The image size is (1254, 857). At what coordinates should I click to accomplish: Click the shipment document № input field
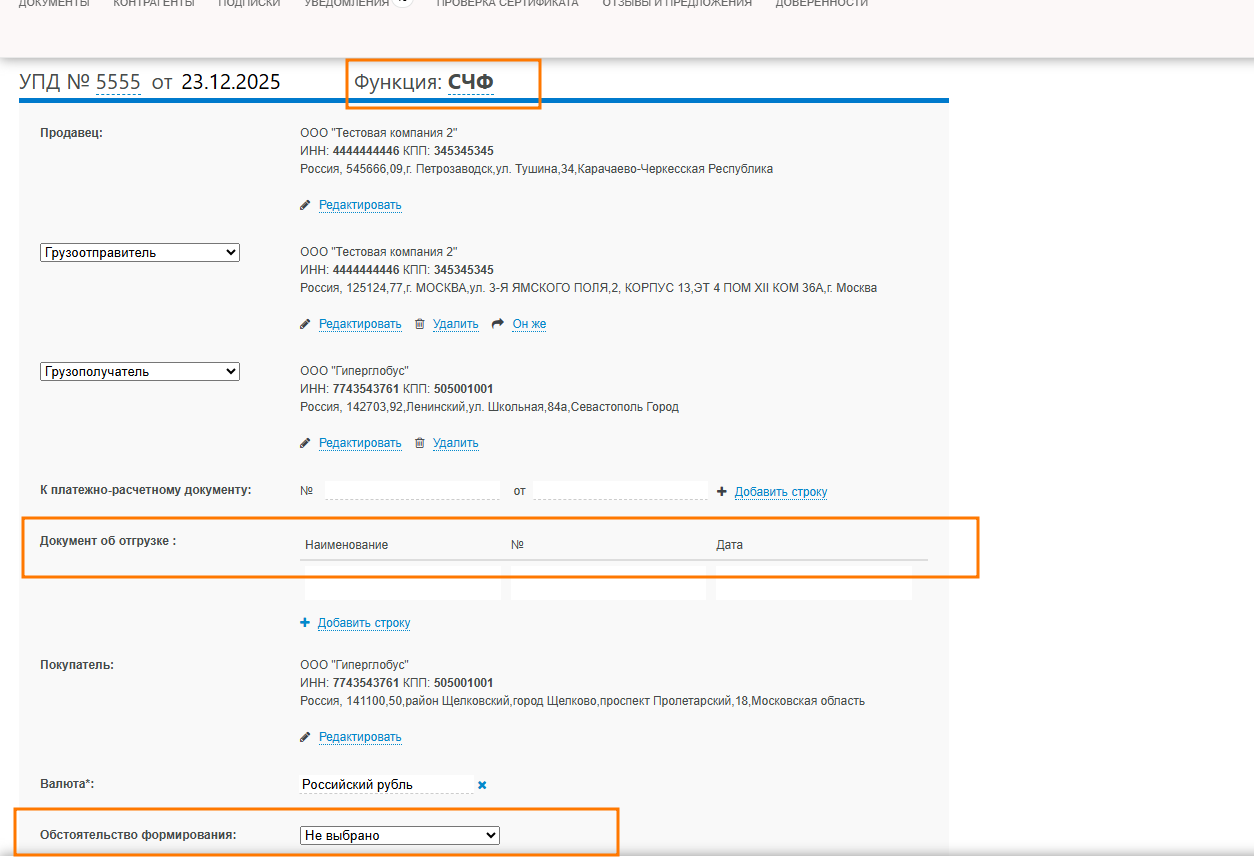pos(608,582)
